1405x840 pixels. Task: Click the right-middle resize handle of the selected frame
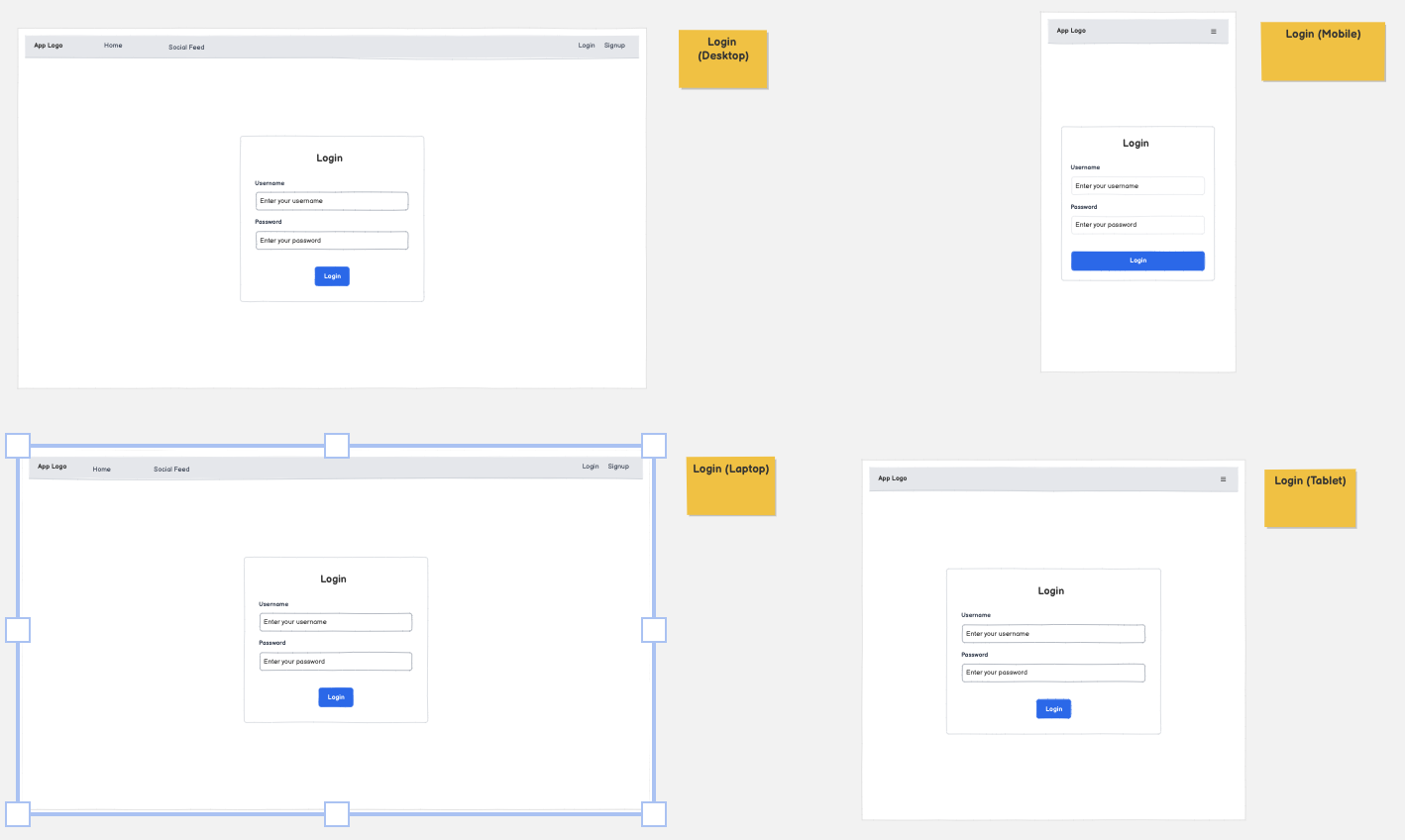[x=654, y=630]
